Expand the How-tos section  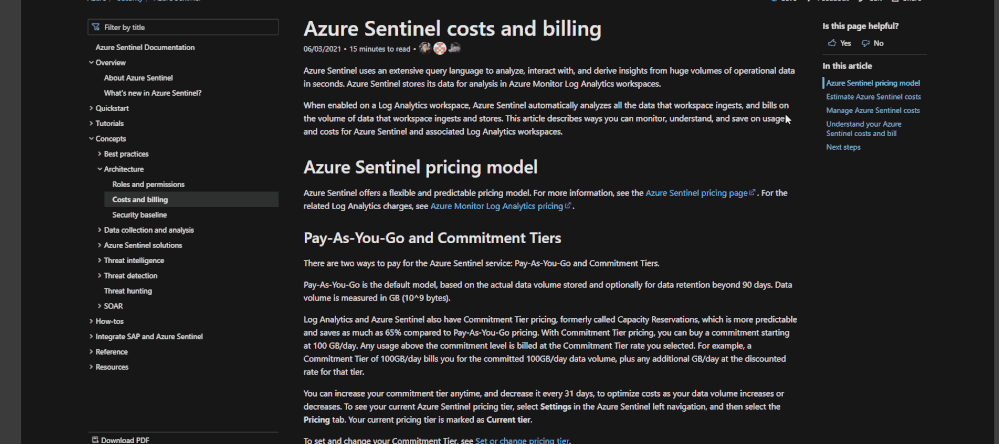click(x=92, y=321)
